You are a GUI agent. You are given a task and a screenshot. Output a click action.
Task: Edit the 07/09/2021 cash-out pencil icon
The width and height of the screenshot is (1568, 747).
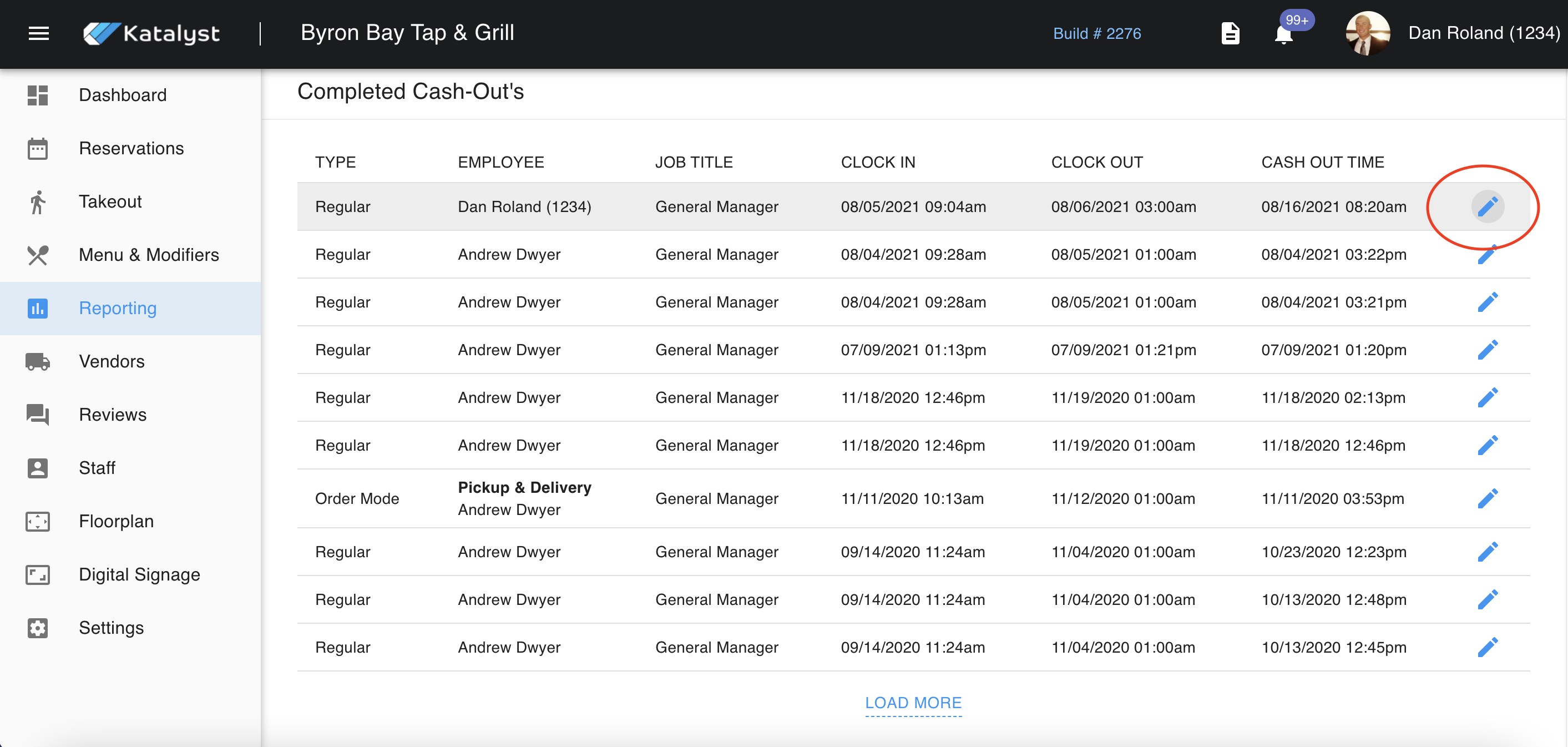(x=1487, y=350)
